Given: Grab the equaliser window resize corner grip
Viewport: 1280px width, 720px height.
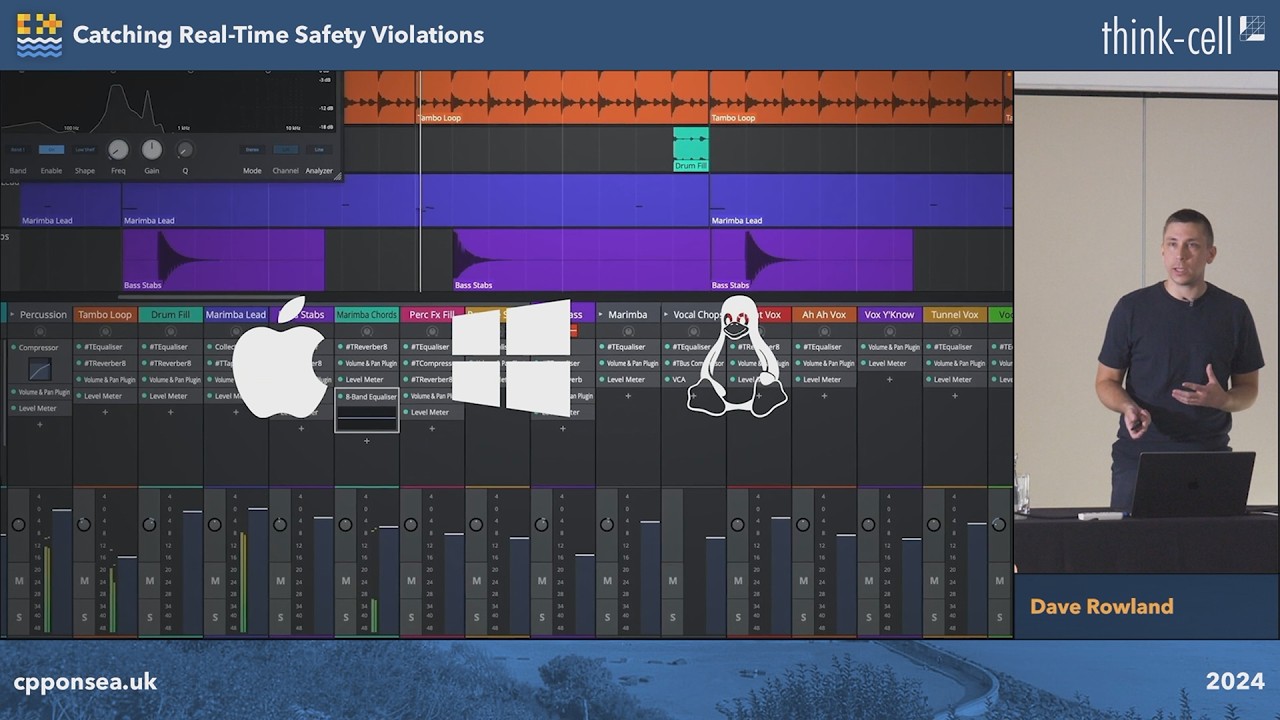Looking at the screenshot, I should [x=337, y=176].
